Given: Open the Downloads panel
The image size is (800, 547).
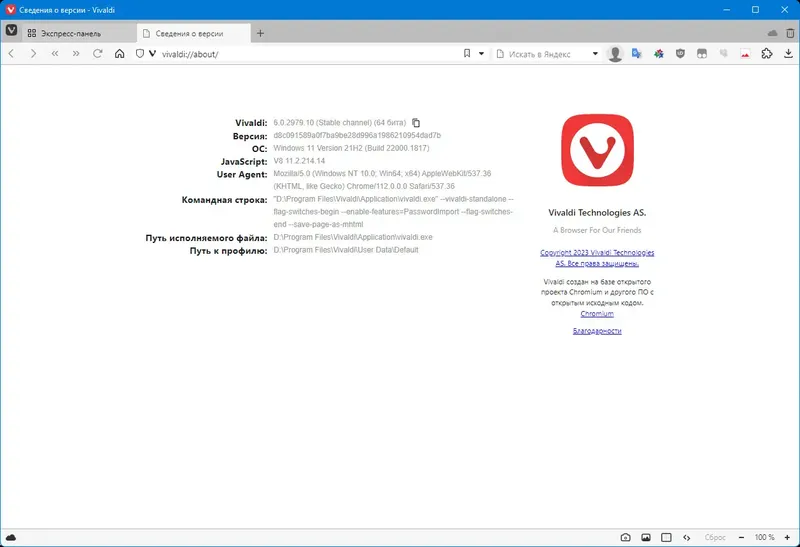Looking at the screenshot, I should 788,54.
